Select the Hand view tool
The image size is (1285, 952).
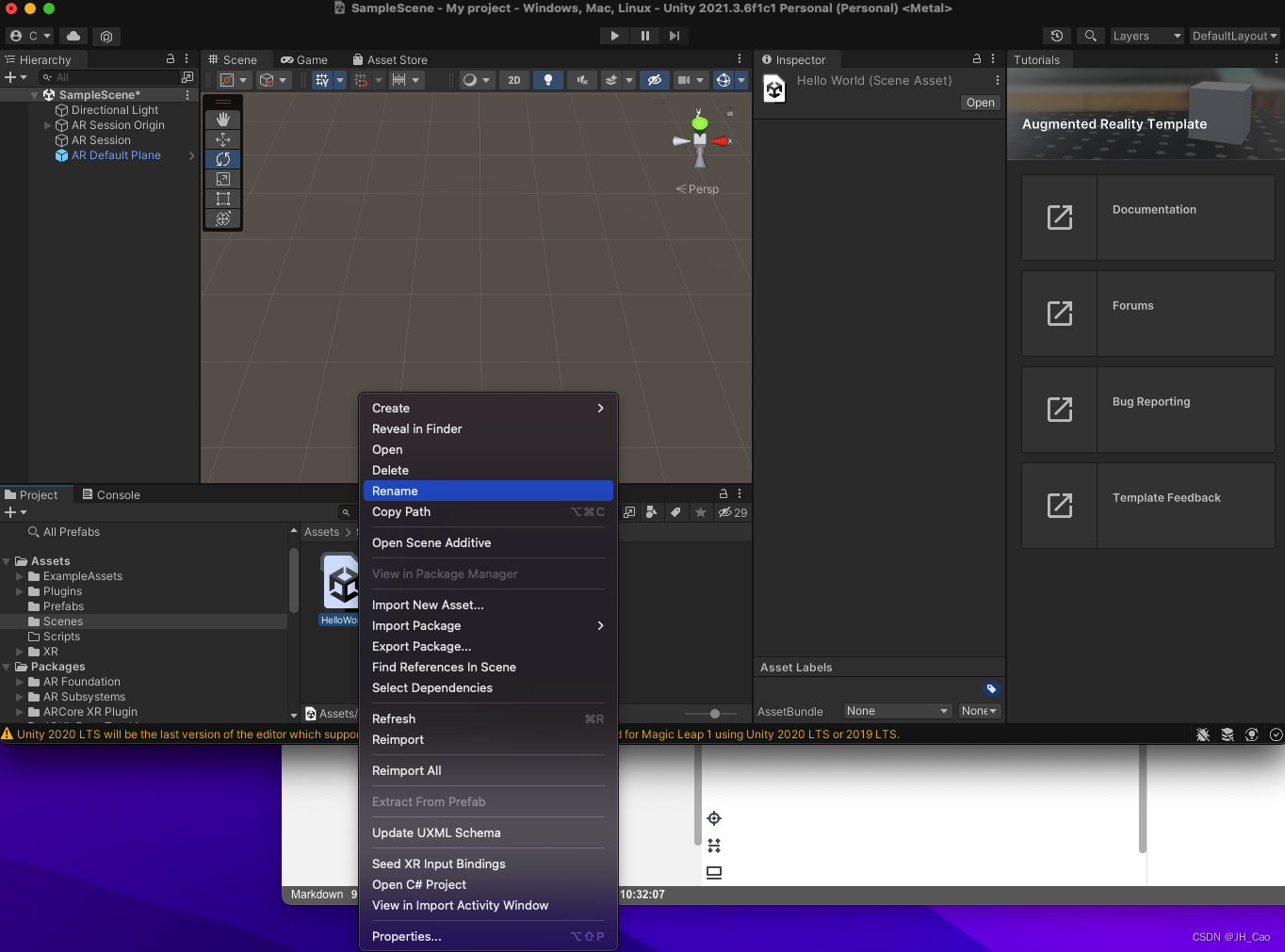point(223,120)
